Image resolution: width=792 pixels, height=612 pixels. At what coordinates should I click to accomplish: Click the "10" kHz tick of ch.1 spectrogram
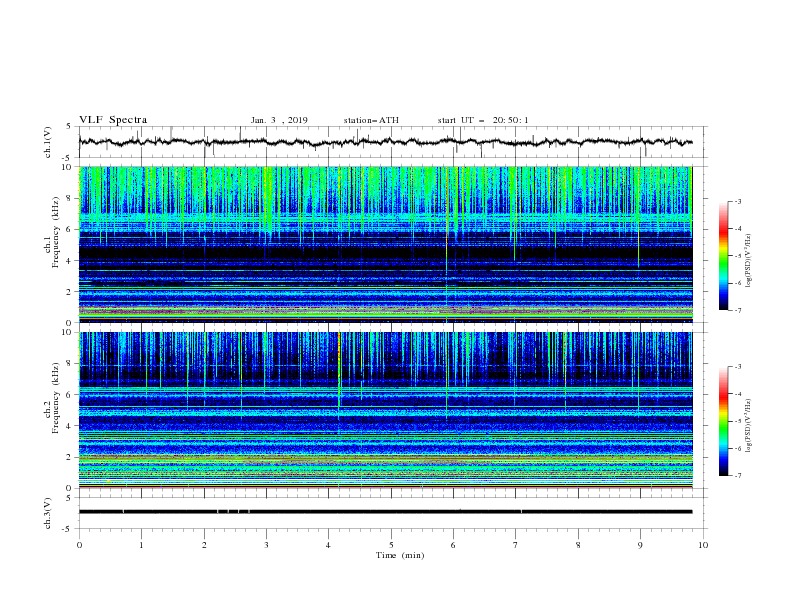[67, 167]
